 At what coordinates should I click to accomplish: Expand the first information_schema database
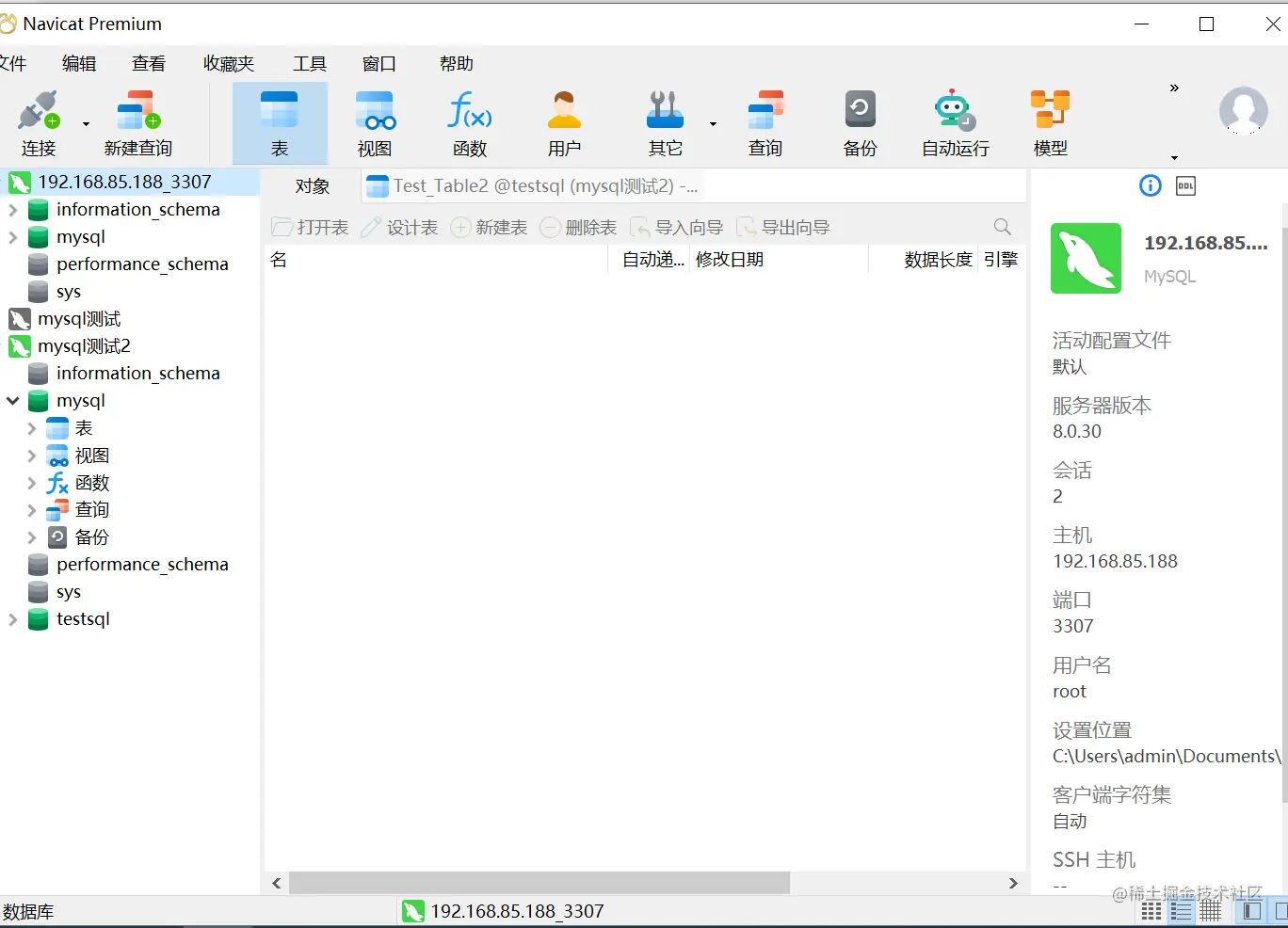pyautogui.click(x=13, y=210)
